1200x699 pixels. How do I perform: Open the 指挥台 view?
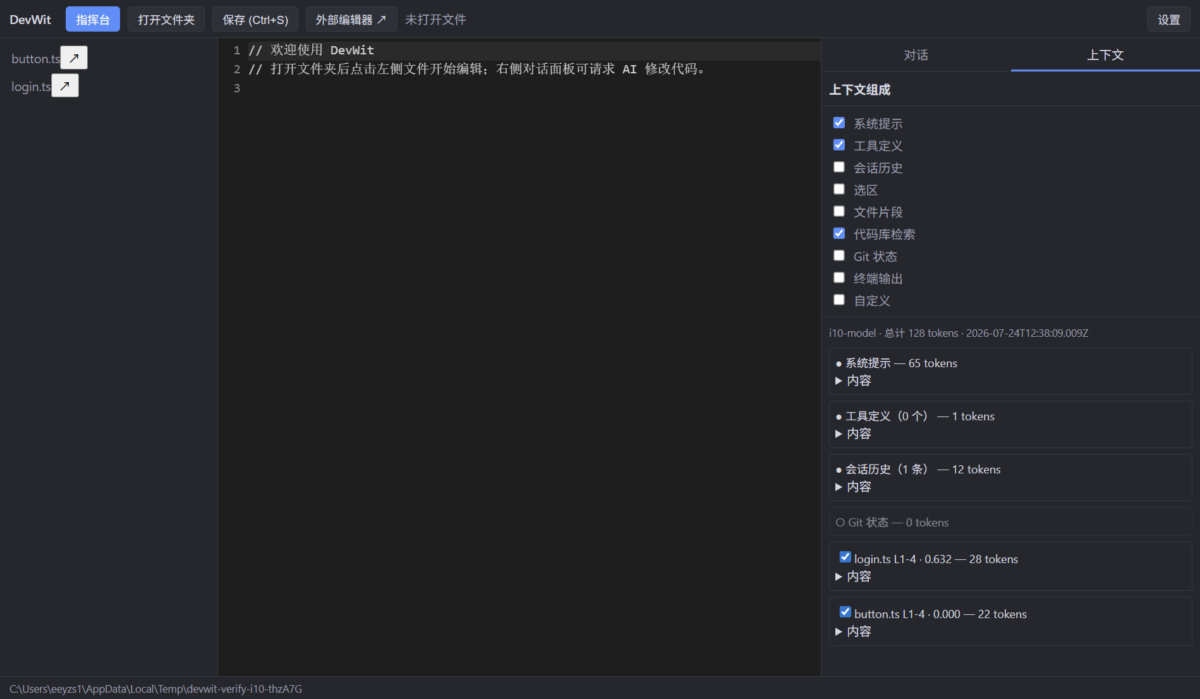point(93,19)
